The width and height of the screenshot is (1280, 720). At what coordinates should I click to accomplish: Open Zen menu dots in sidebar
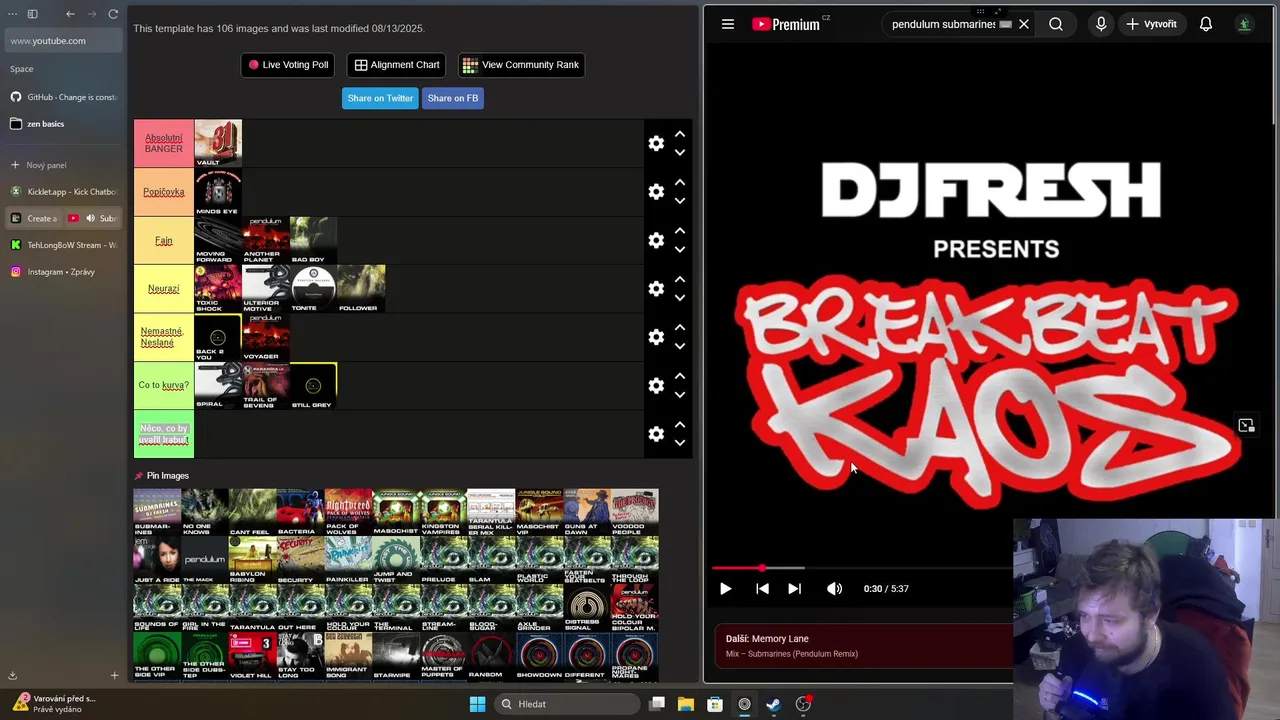[x=12, y=14]
